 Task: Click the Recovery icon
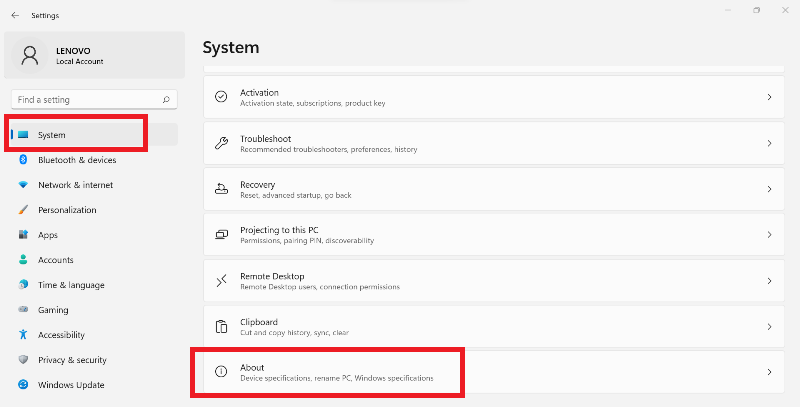tap(221, 189)
